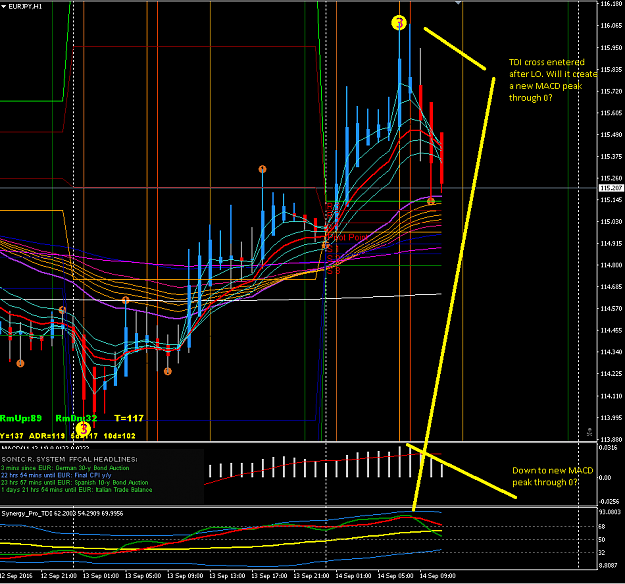
Task: Open Spanish 10-y Bond Auction headline
Action: pyautogui.click(x=75, y=482)
